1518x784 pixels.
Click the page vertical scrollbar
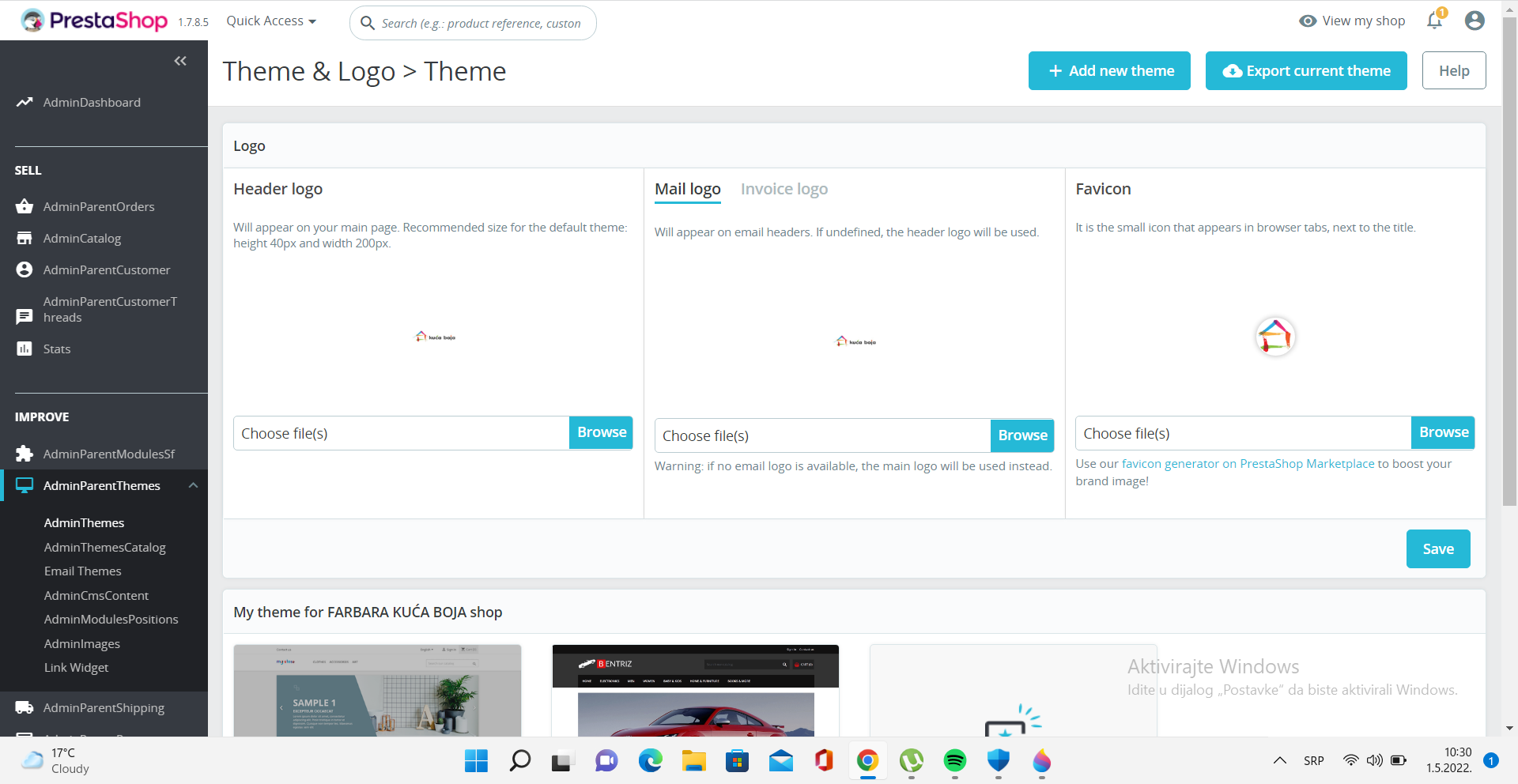coord(1509,261)
